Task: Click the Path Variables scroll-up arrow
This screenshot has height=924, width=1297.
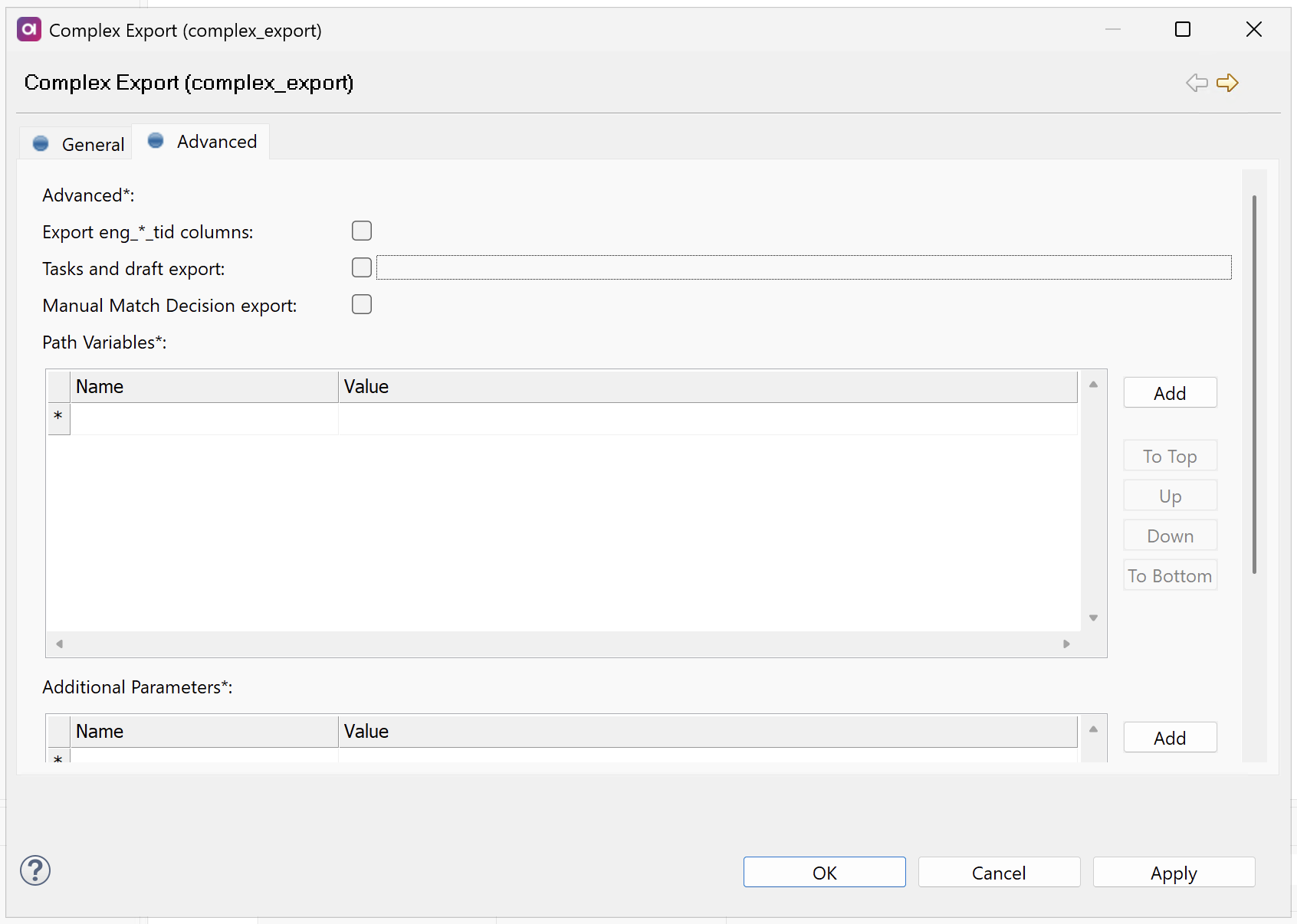Action: (1093, 383)
